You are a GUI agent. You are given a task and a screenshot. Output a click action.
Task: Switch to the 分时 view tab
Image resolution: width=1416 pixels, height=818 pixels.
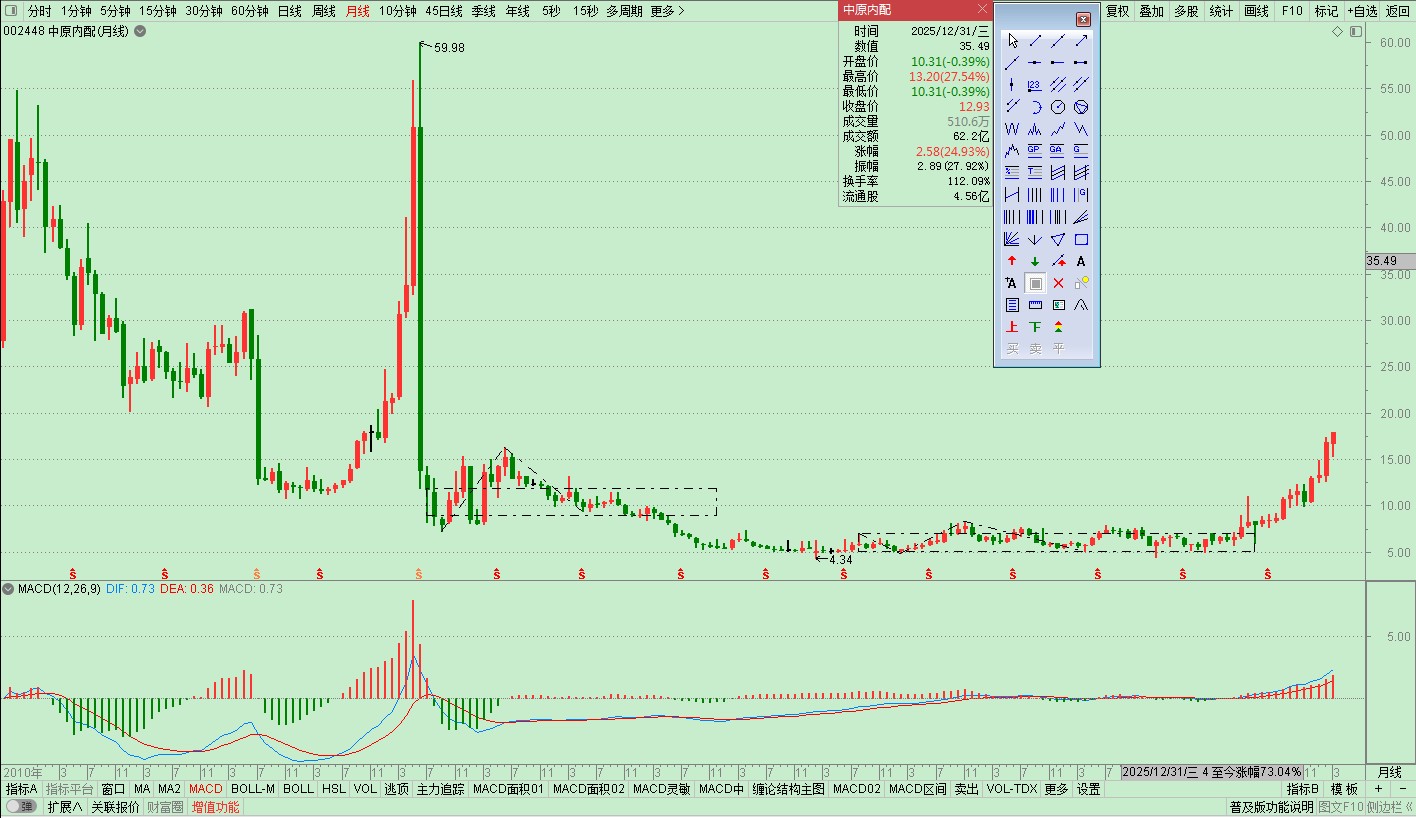pos(39,11)
